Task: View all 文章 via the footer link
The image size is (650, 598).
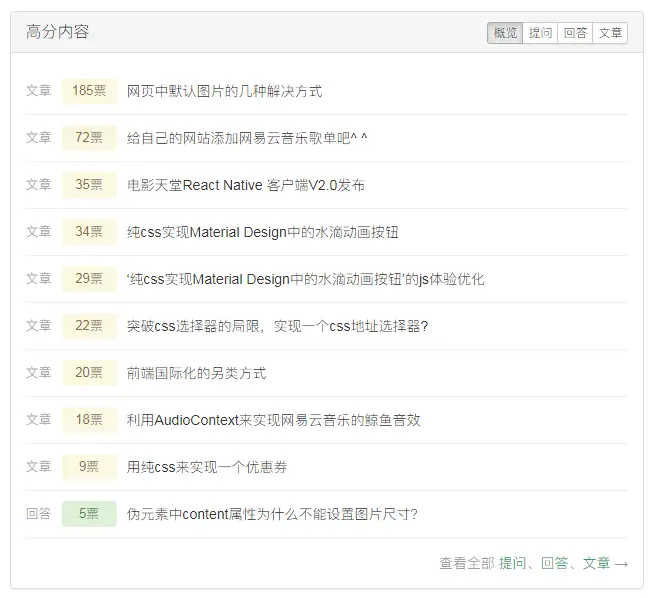Action: [x=597, y=563]
